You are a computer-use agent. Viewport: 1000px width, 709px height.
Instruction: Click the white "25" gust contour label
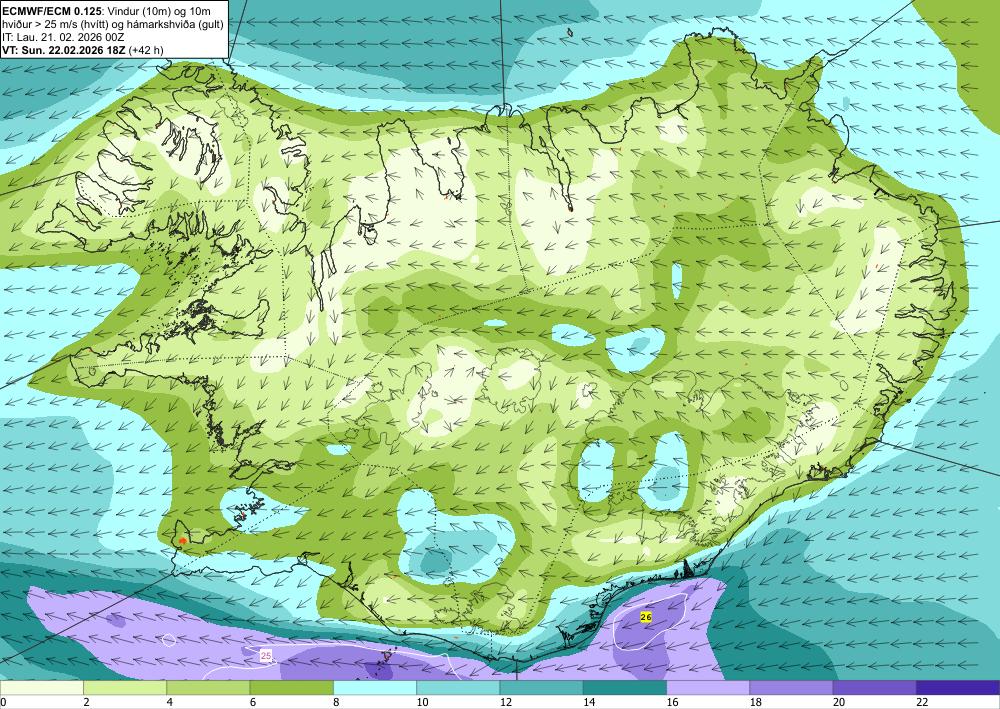click(266, 655)
